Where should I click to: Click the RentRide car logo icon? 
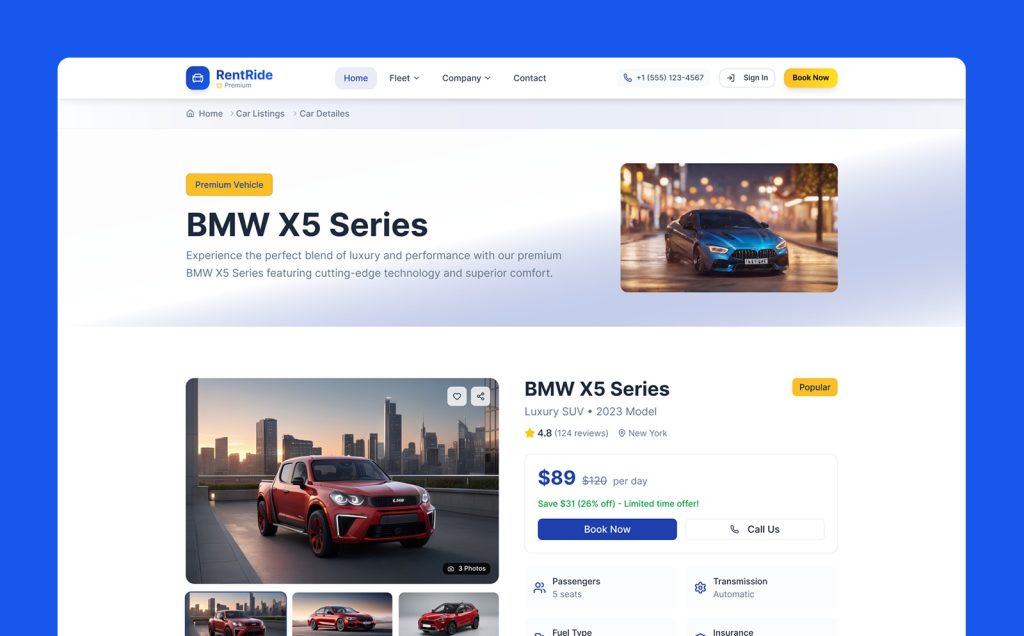click(x=197, y=78)
